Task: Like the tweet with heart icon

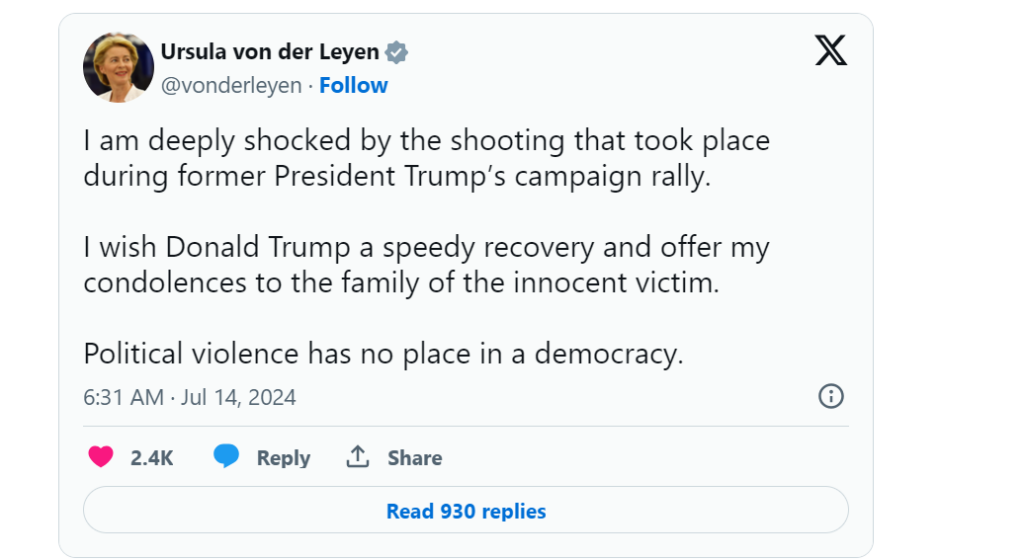Action: (101, 457)
